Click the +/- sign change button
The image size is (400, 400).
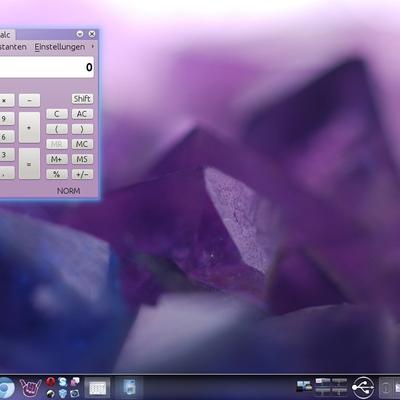pyautogui.click(x=82, y=174)
